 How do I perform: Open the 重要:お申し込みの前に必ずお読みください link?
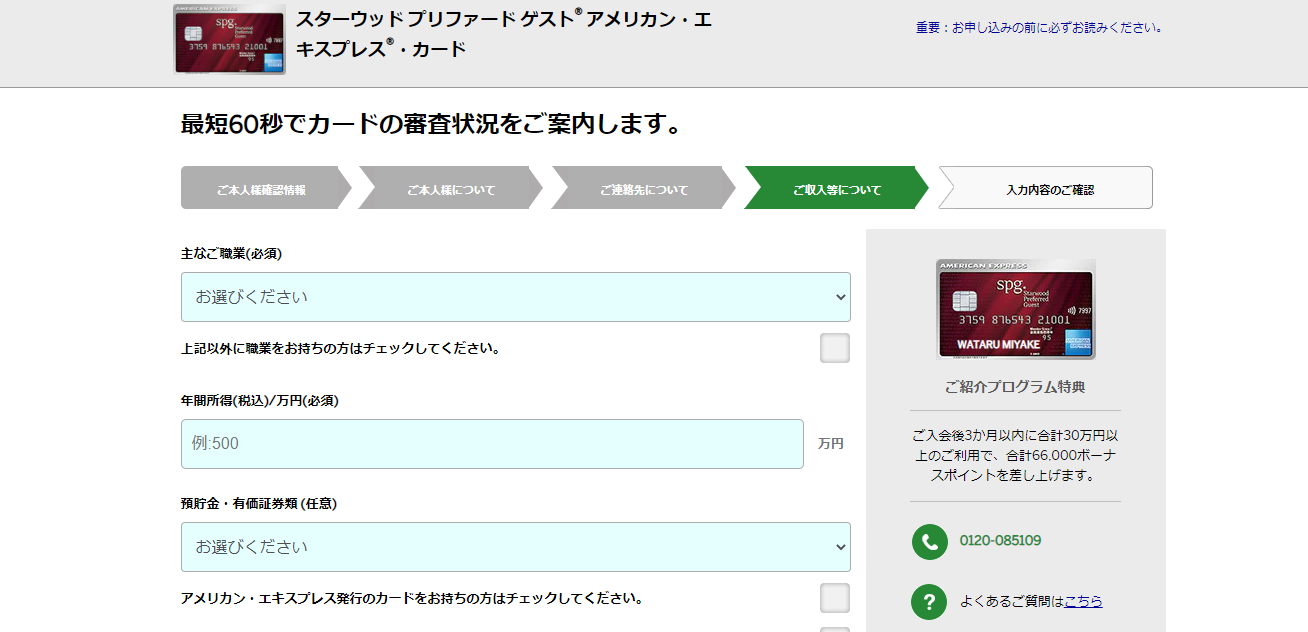click(1039, 27)
